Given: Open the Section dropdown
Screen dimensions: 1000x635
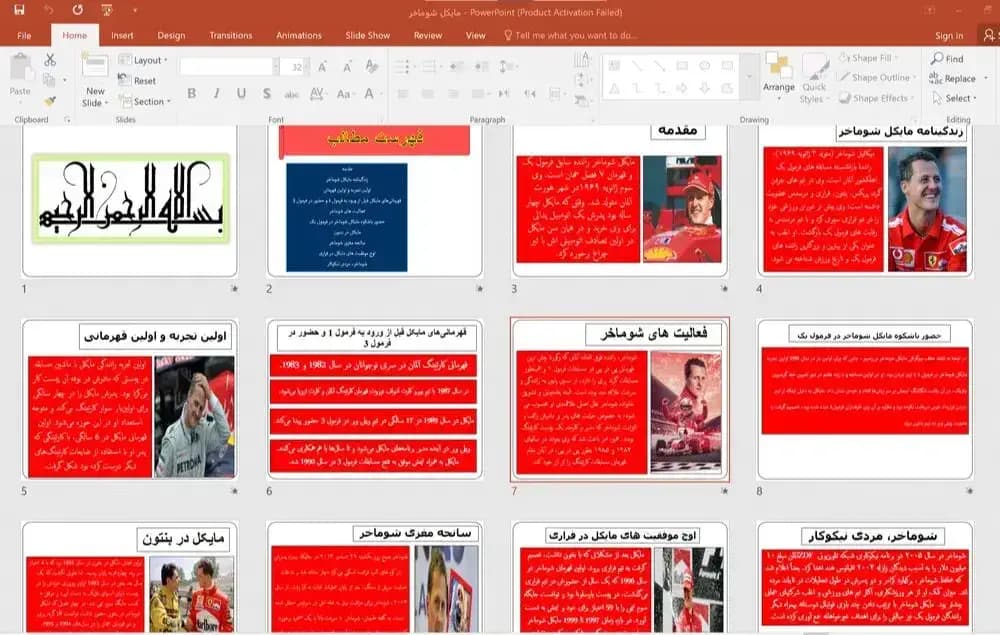Looking at the screenshot, I should click(x=145, y=101).
